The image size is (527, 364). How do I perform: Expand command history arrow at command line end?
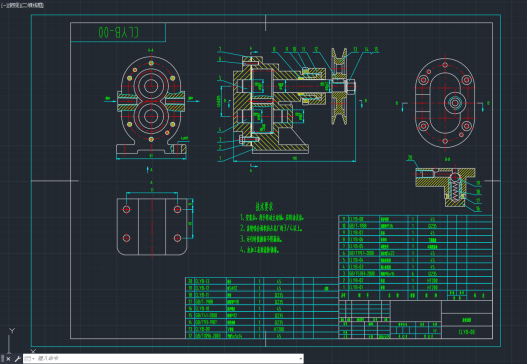pyautogui.click(x=300, y=359)
